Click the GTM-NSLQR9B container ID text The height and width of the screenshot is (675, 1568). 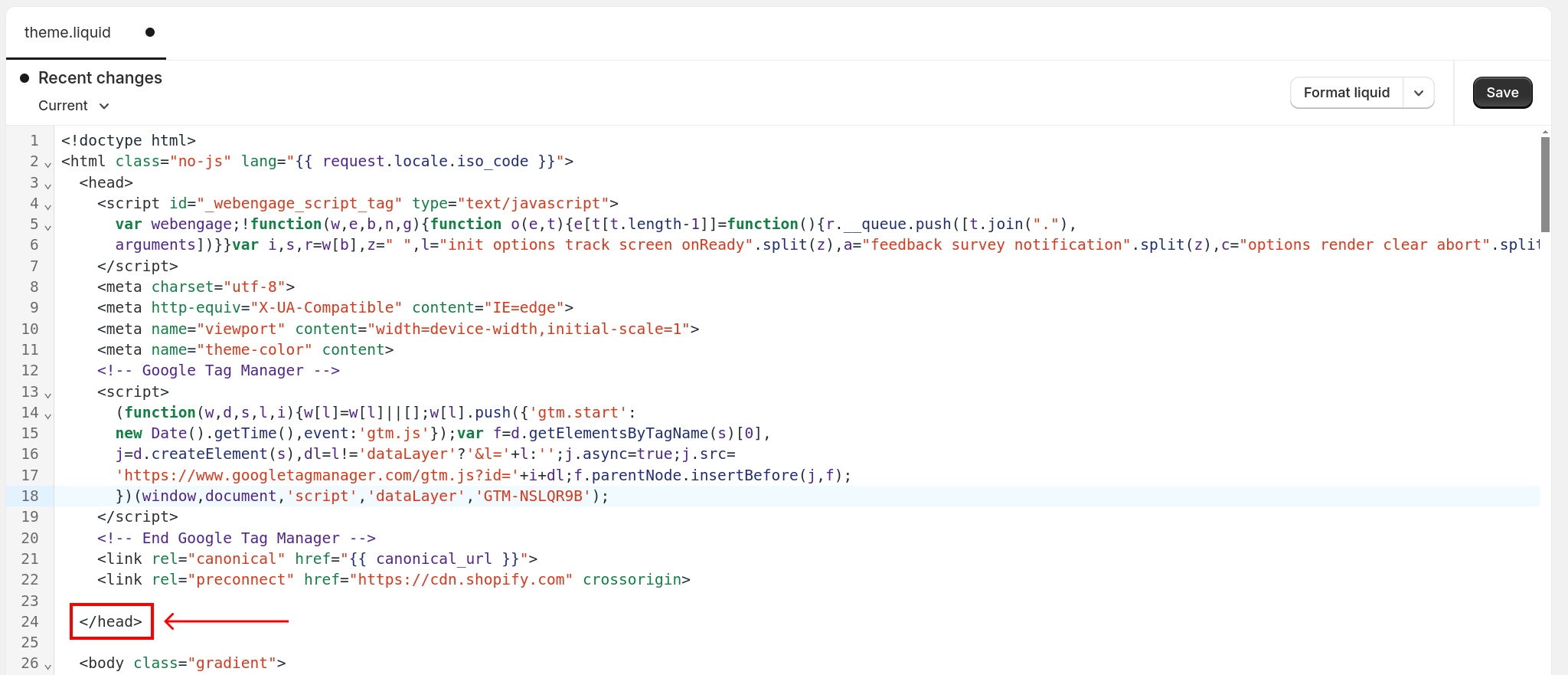click(x=533, y=496)
